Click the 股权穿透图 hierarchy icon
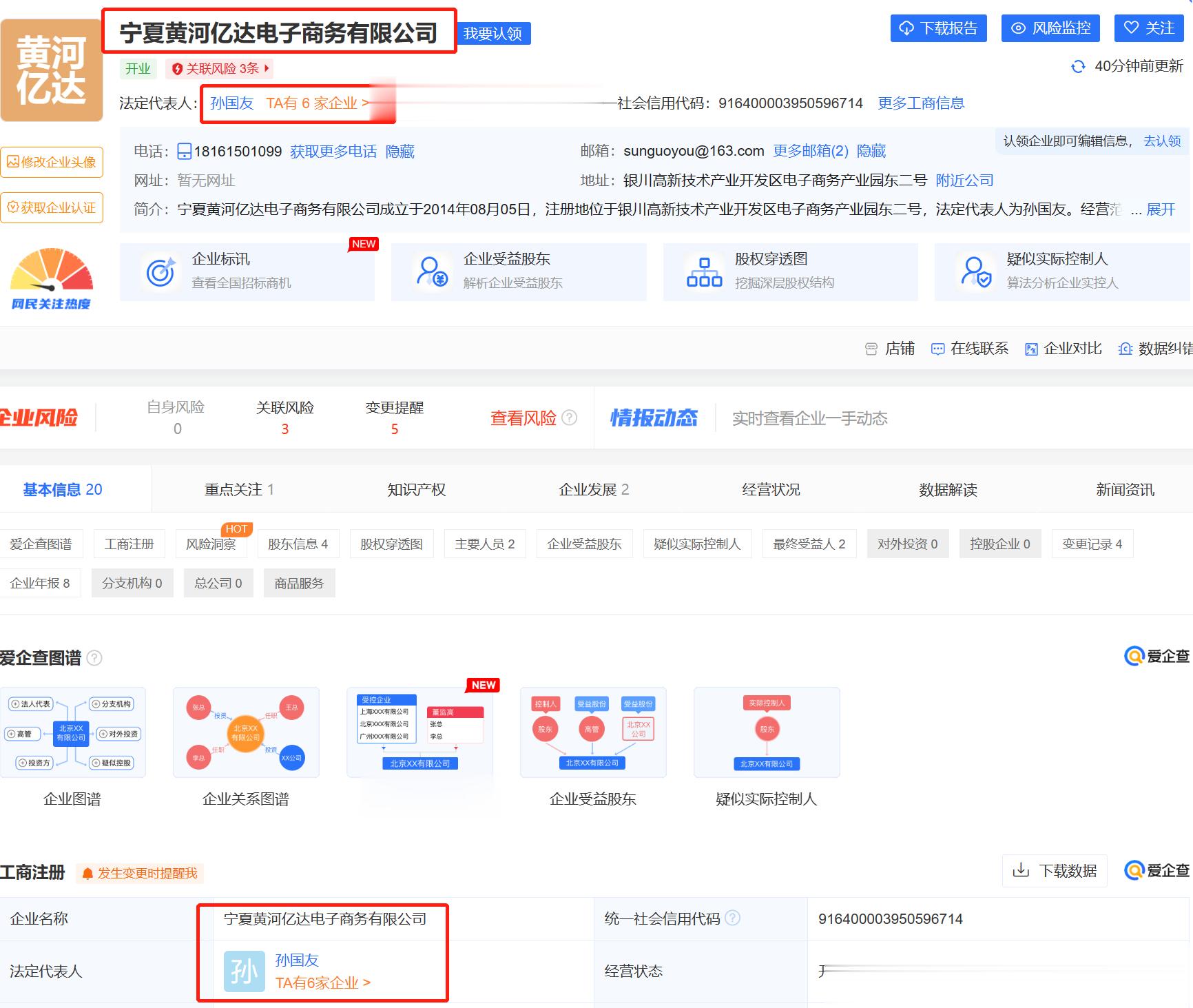Viewport: 1193px width, 1008px height. pos(704,272)
